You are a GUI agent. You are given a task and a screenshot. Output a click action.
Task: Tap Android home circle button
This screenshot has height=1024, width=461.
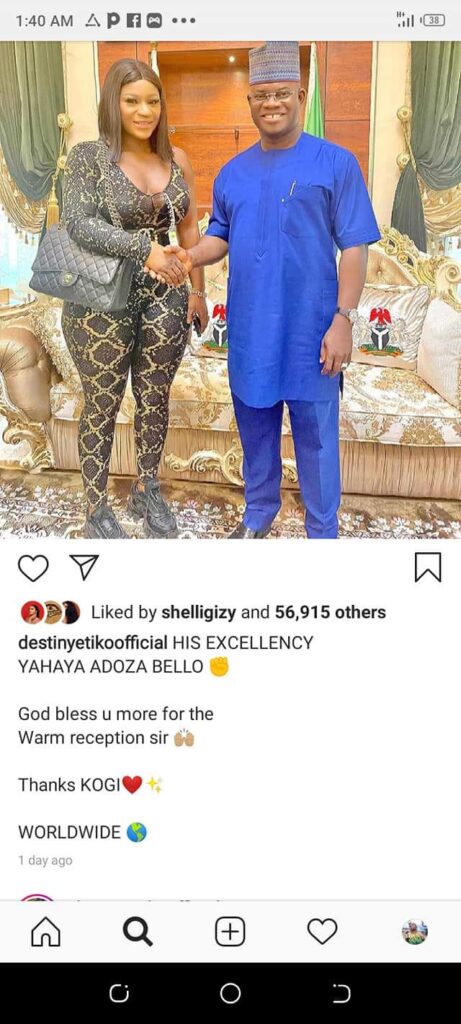point(230,993)
